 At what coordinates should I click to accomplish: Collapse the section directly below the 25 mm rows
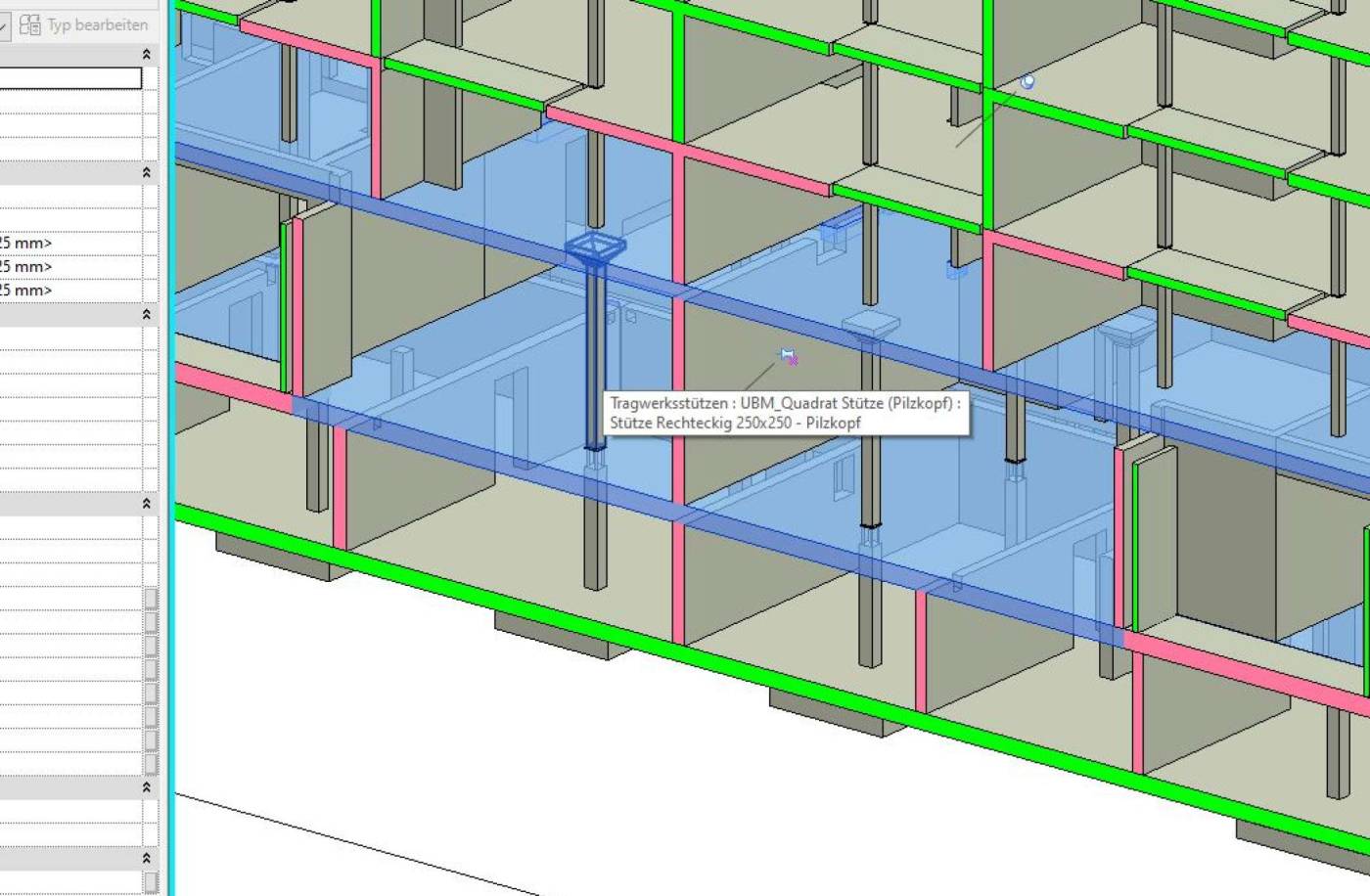click(x=147, y=314)
